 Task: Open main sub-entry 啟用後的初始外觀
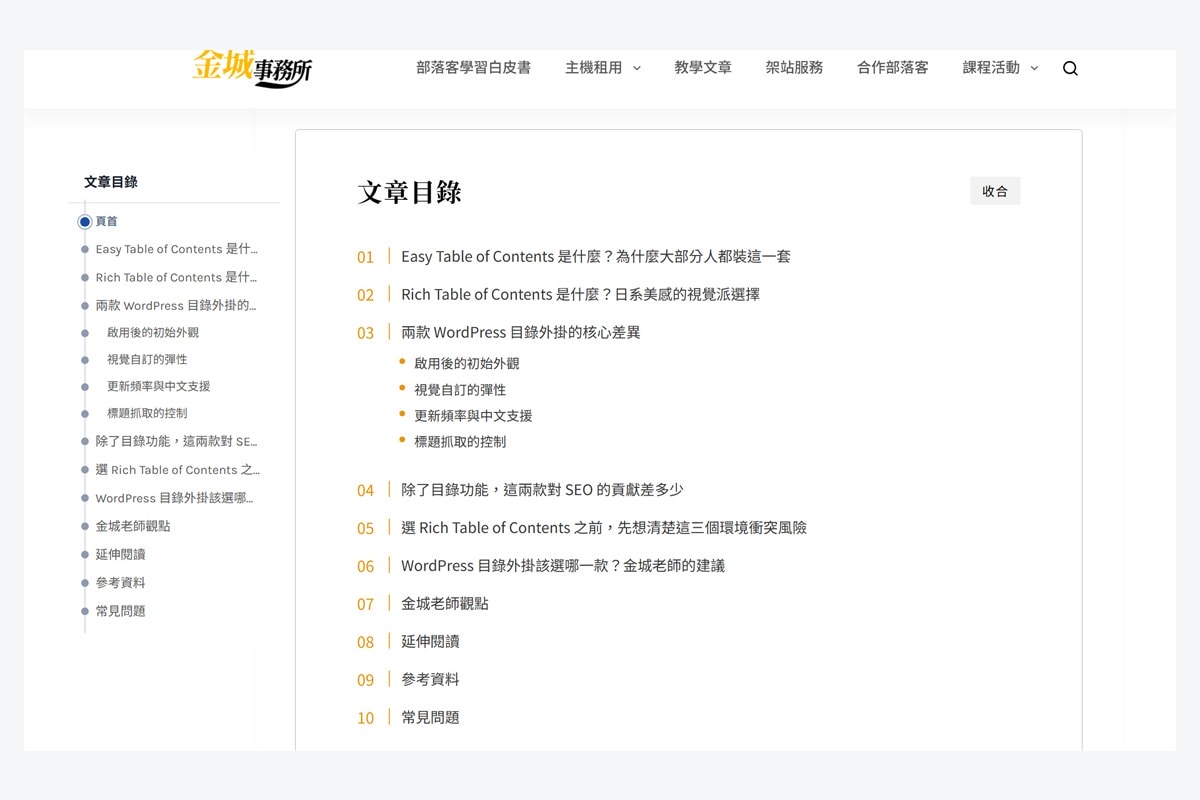click(467, 363)
